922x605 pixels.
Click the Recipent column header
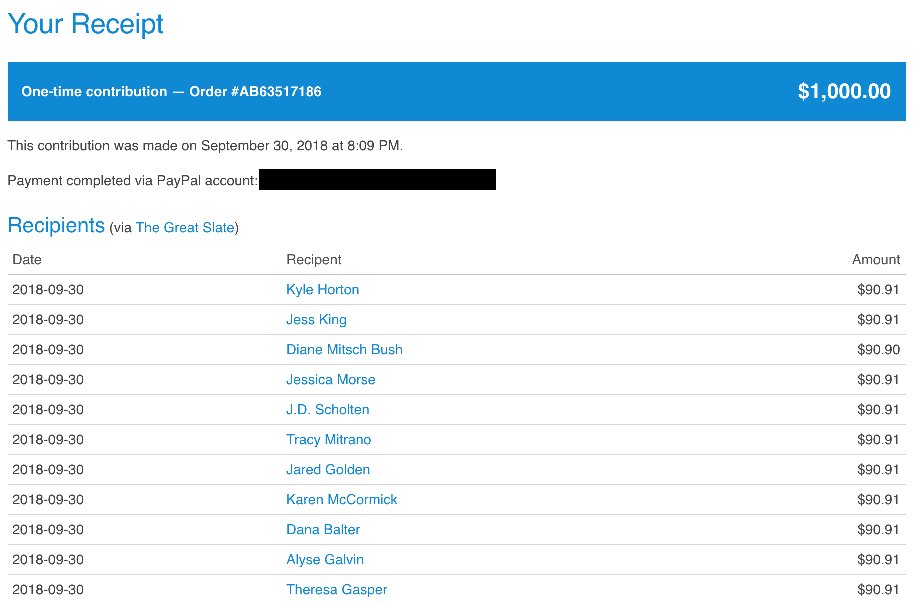tap(313, 259)
